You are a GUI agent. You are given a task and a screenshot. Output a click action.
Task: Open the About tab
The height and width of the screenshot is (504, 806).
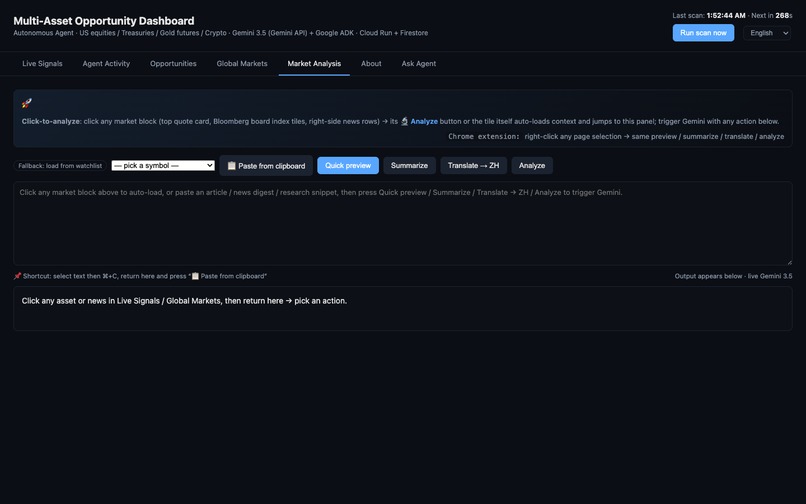[x=371, y=64]
